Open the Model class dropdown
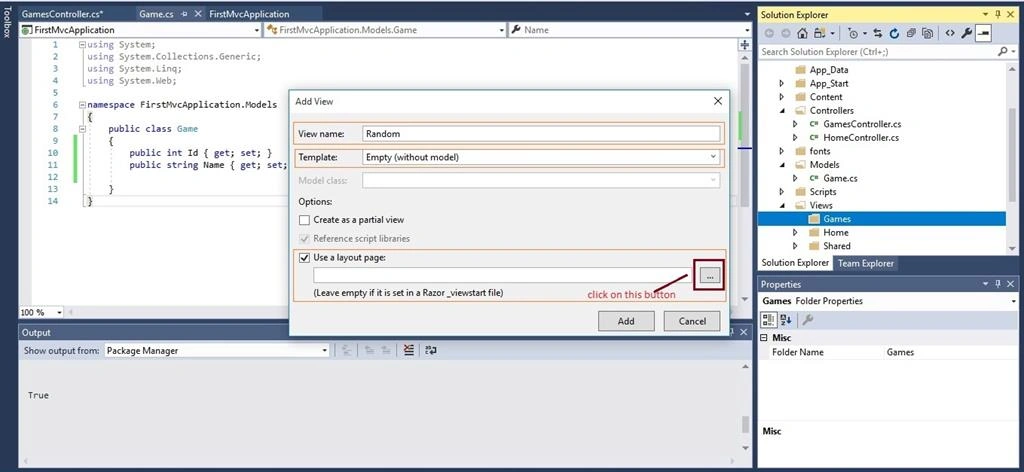The image size is (1024, 472). tap(713, 181)
